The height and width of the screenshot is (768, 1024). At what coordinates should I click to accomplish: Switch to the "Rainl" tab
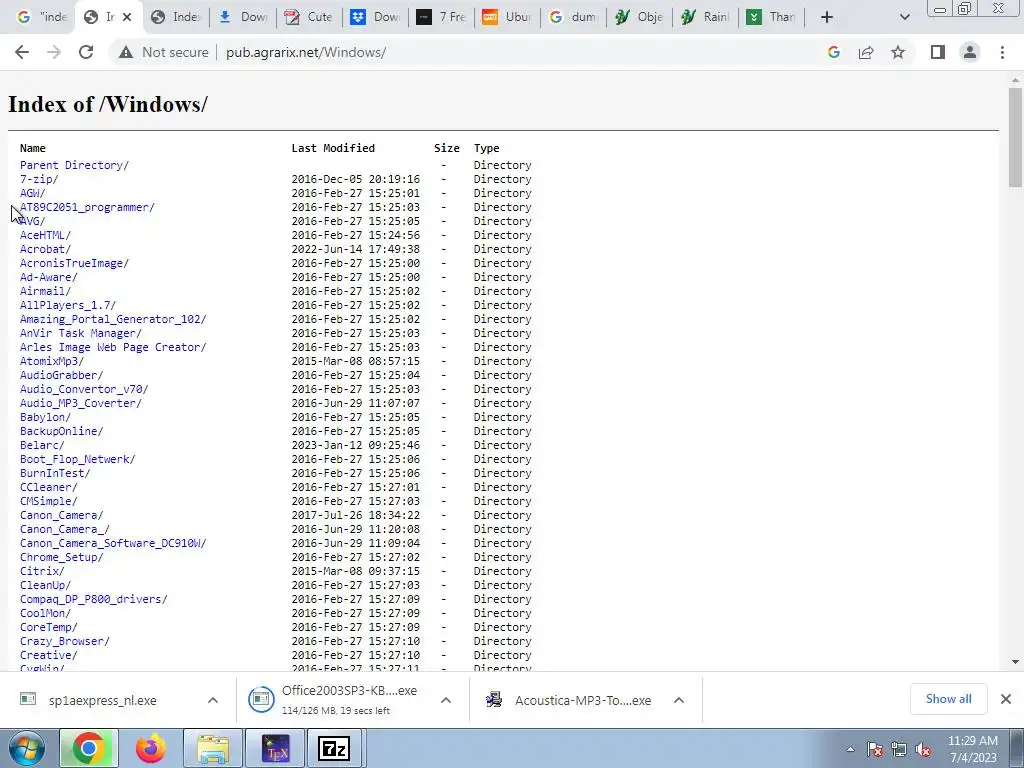(705, 17)
